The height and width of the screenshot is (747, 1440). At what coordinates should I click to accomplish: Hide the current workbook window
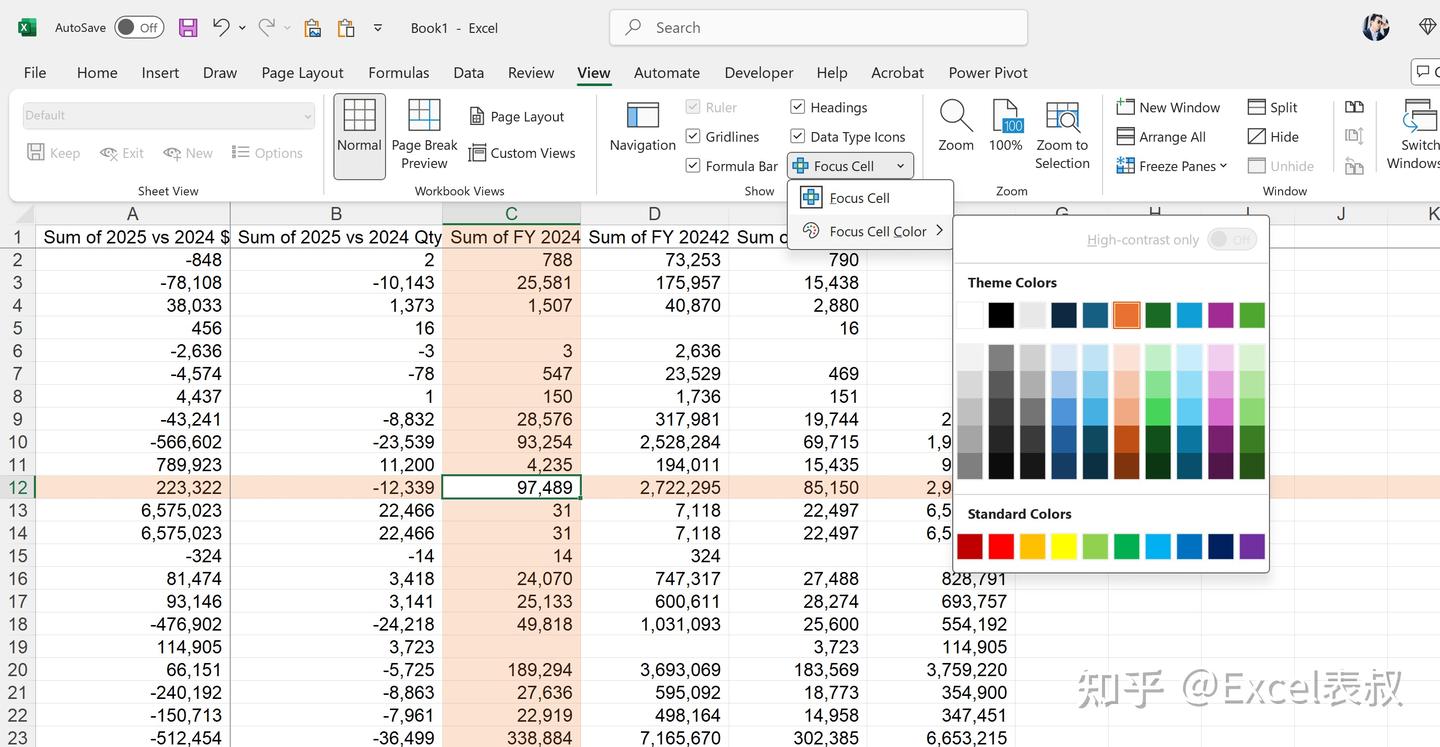click(1272, 136)
